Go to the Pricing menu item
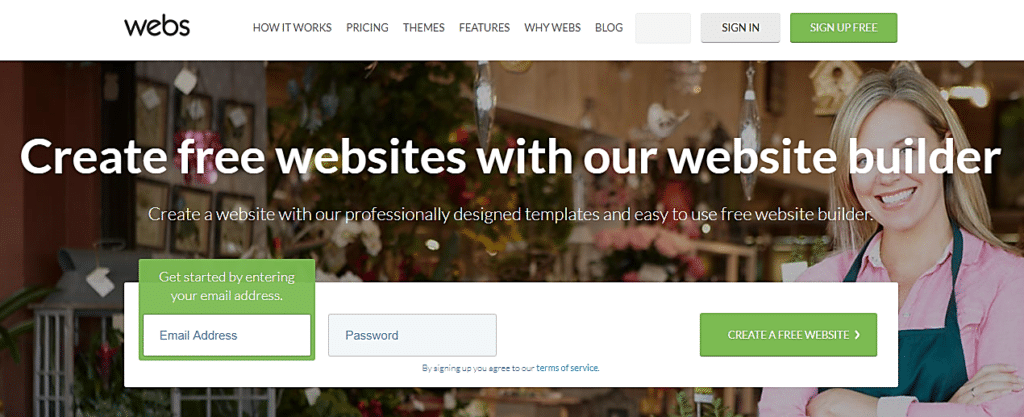 coord(367,27)
